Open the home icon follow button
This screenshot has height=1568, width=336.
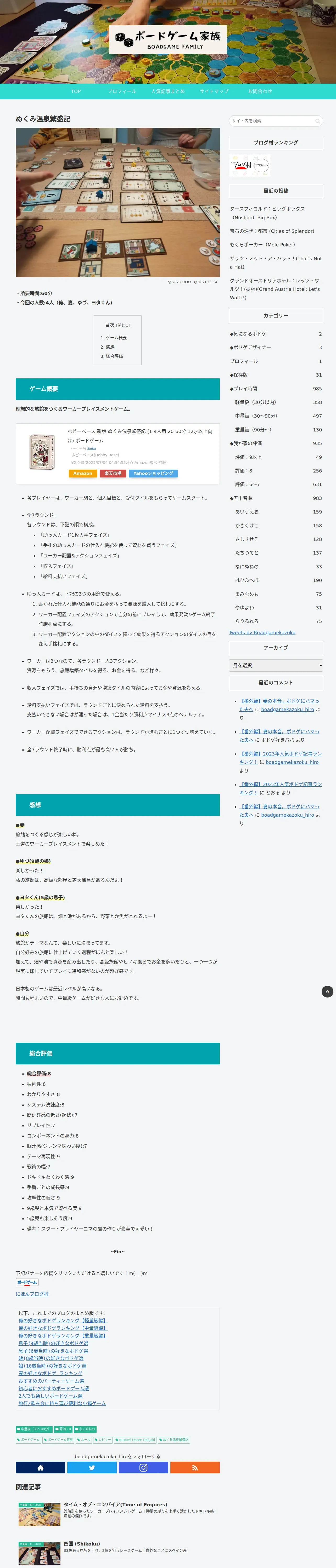tap(40, 1468)
